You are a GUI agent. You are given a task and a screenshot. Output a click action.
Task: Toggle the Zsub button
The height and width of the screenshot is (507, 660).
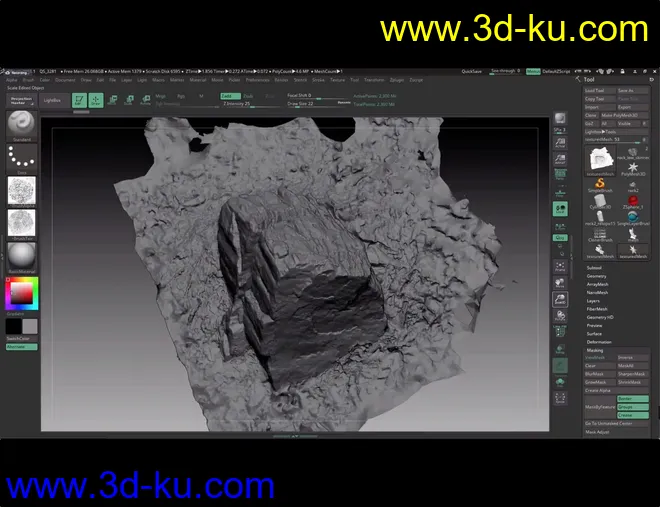[x=248, y=96]
